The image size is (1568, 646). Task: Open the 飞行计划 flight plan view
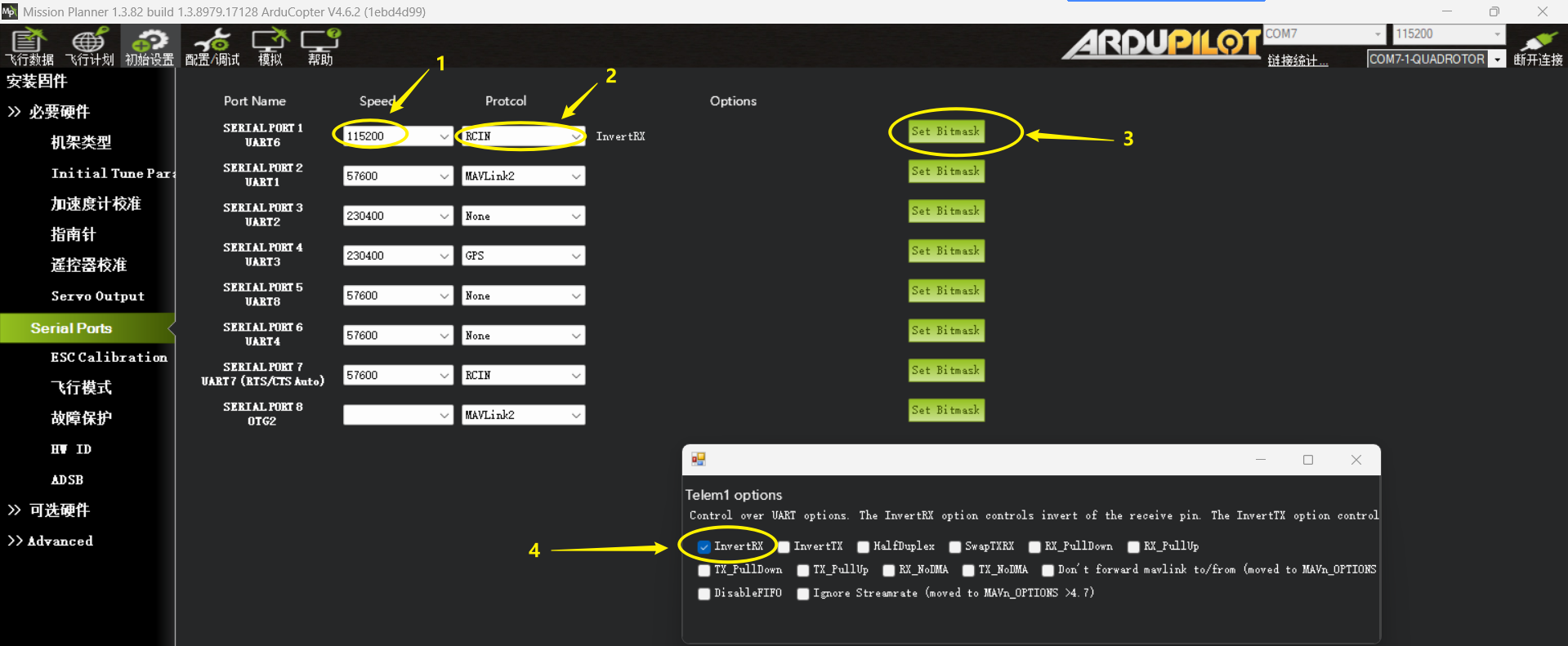89,46
